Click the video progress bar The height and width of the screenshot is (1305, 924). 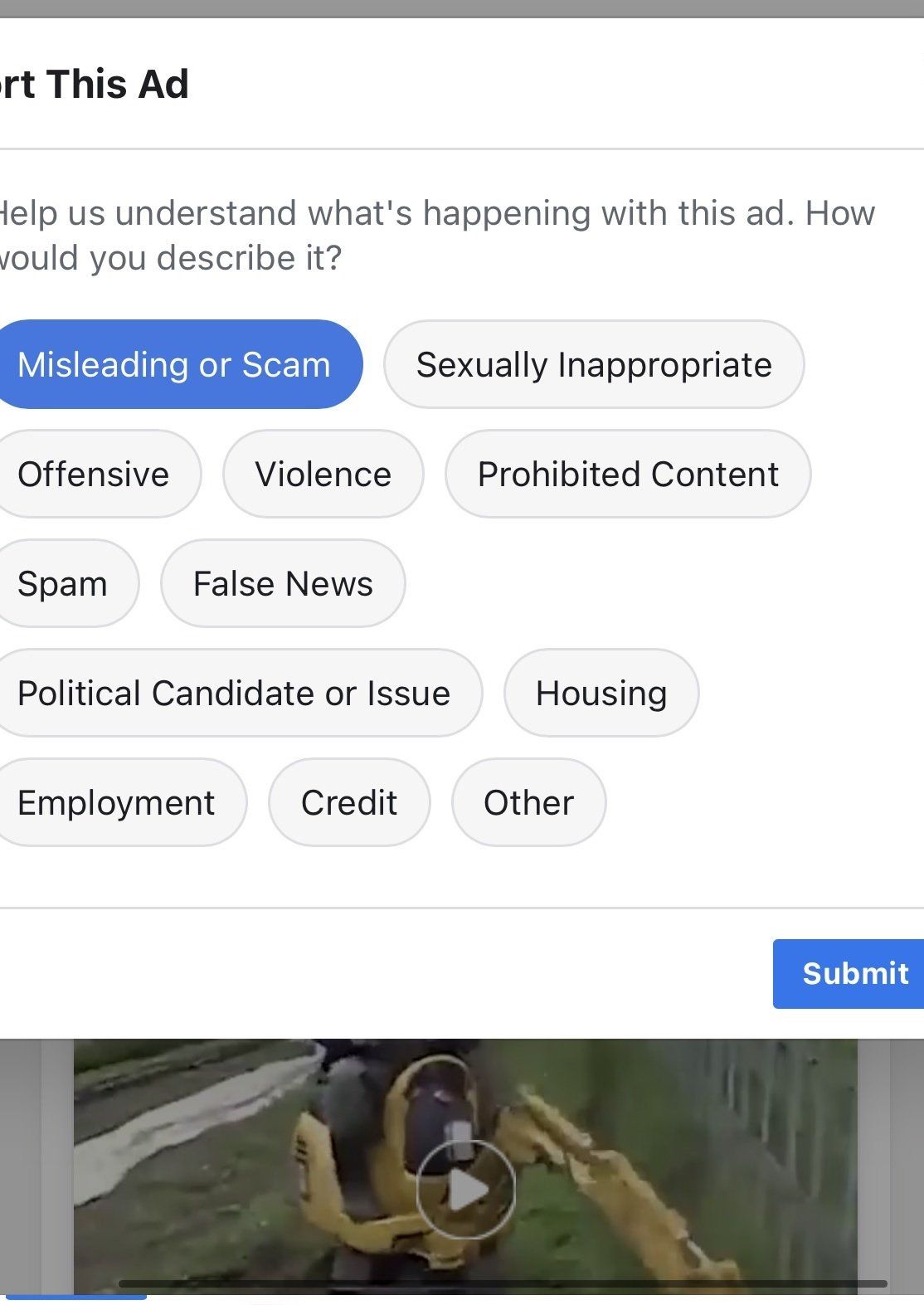point(503,1283)
